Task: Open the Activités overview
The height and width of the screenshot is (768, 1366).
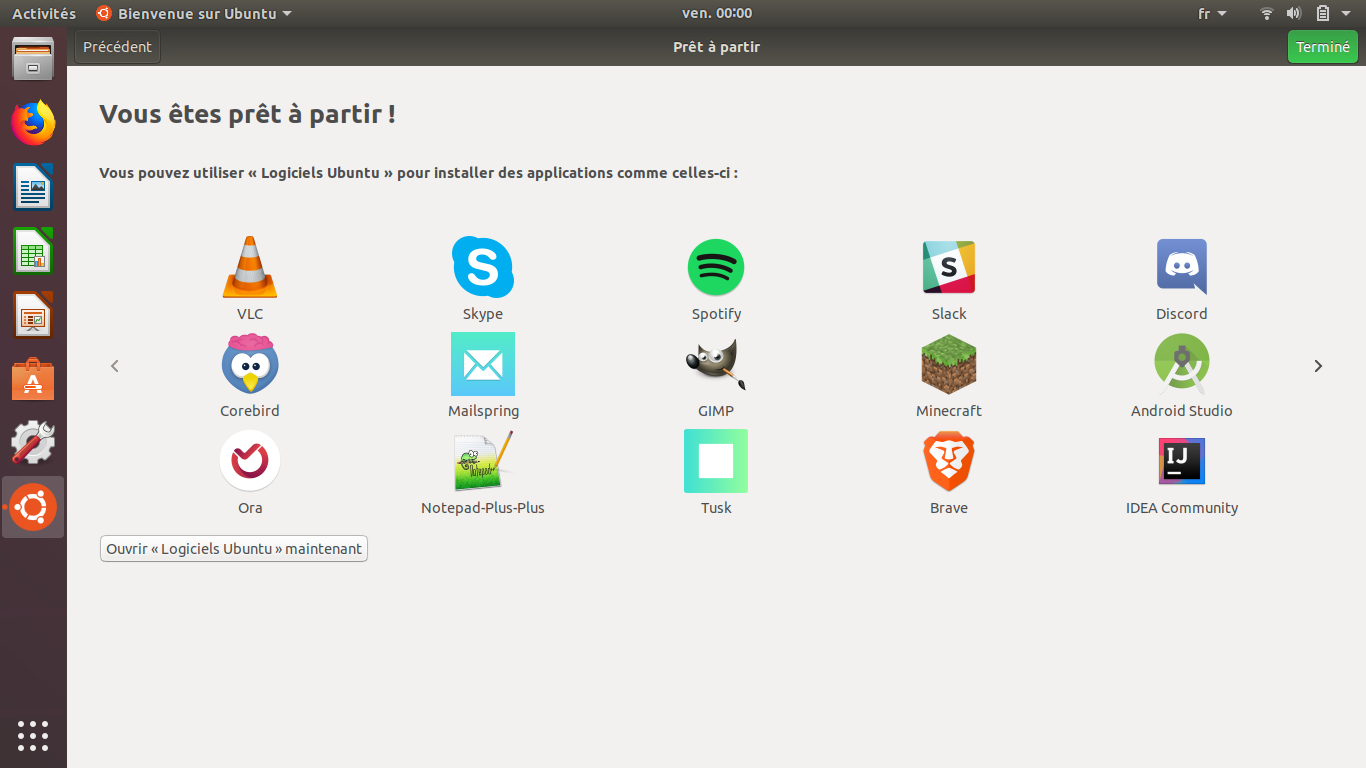Action: click(x=44, y=14)
